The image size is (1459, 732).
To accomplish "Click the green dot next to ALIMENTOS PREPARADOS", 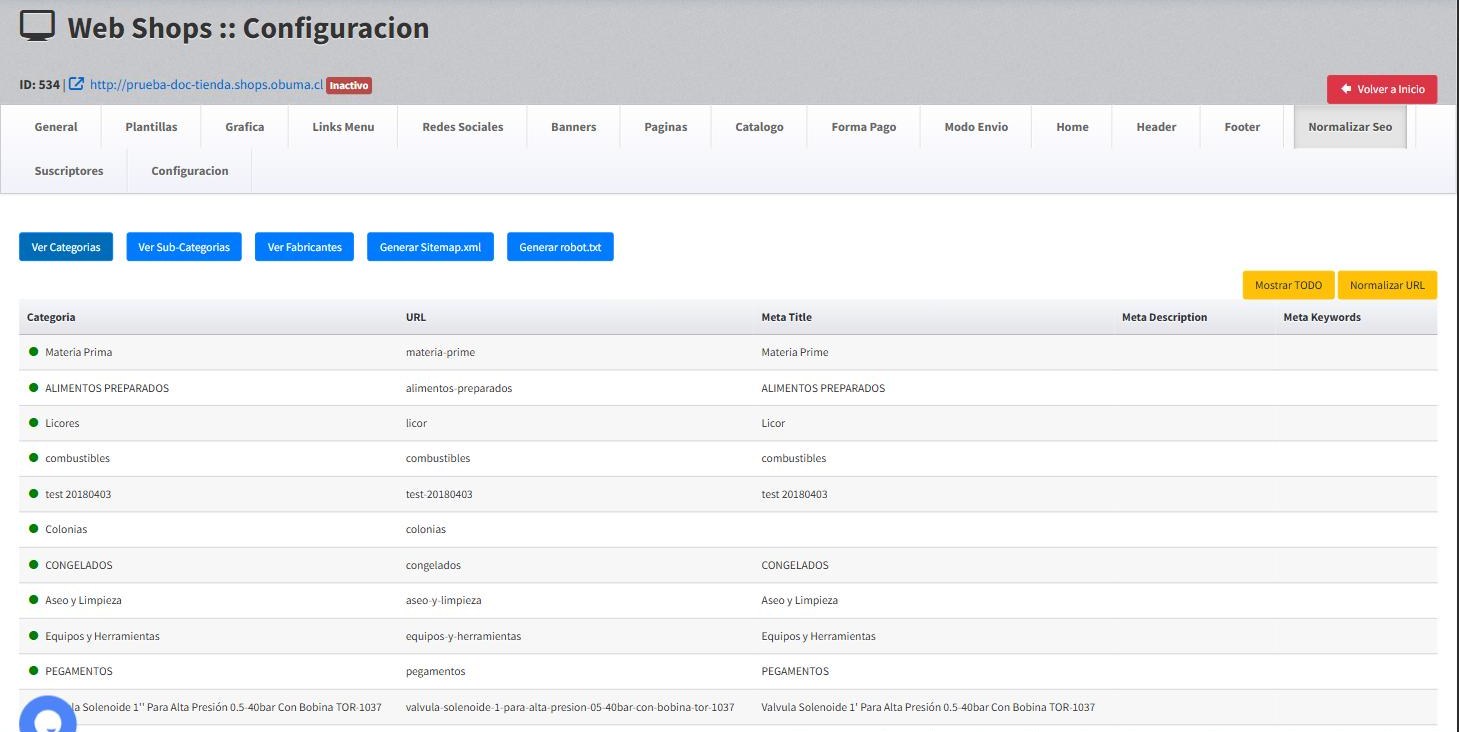I will (x=34, y=388).
